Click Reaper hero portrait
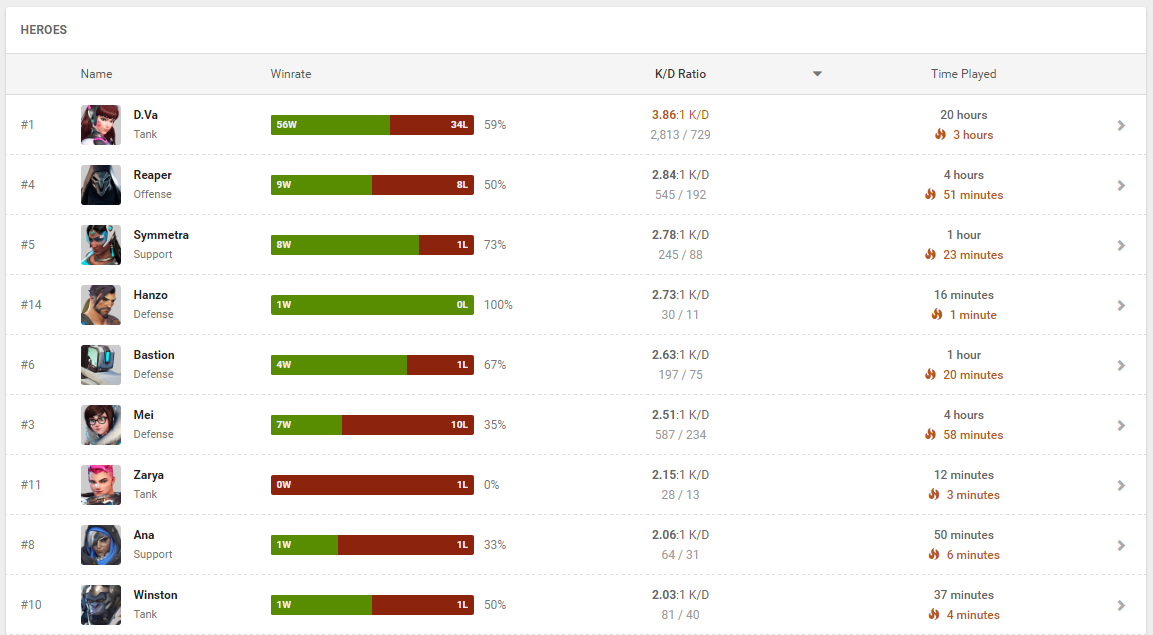This screenshot has width=1153, height=635. point(101,185)
